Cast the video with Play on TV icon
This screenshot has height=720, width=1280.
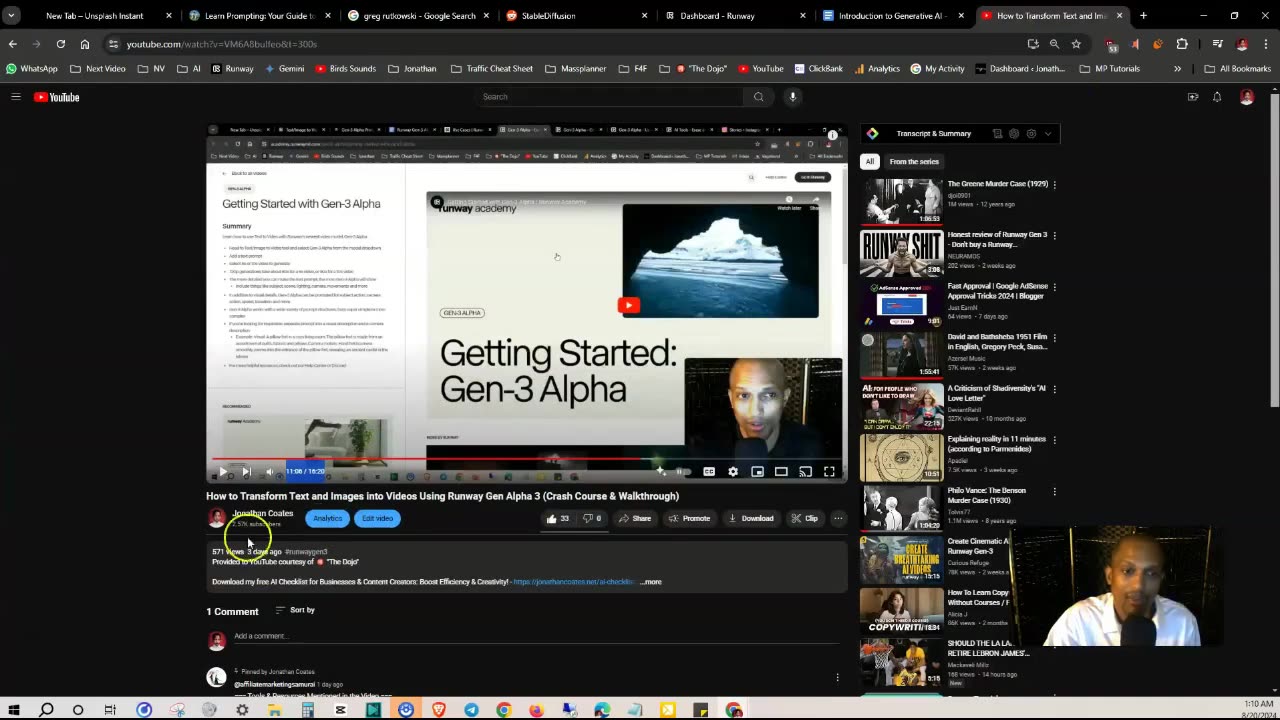click(x=805, y=472)
